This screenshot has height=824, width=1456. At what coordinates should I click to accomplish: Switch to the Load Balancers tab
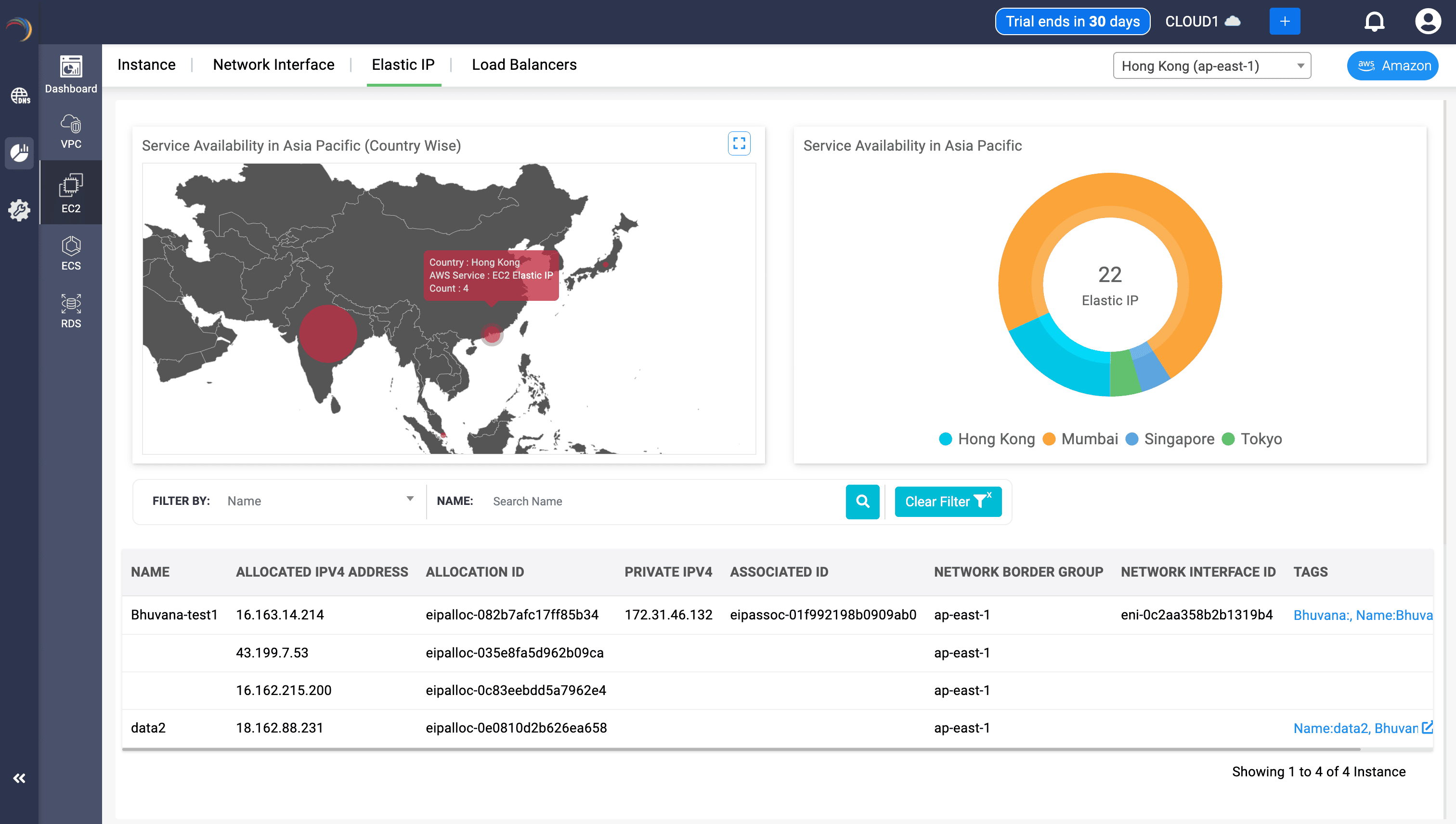click(524, 65)
